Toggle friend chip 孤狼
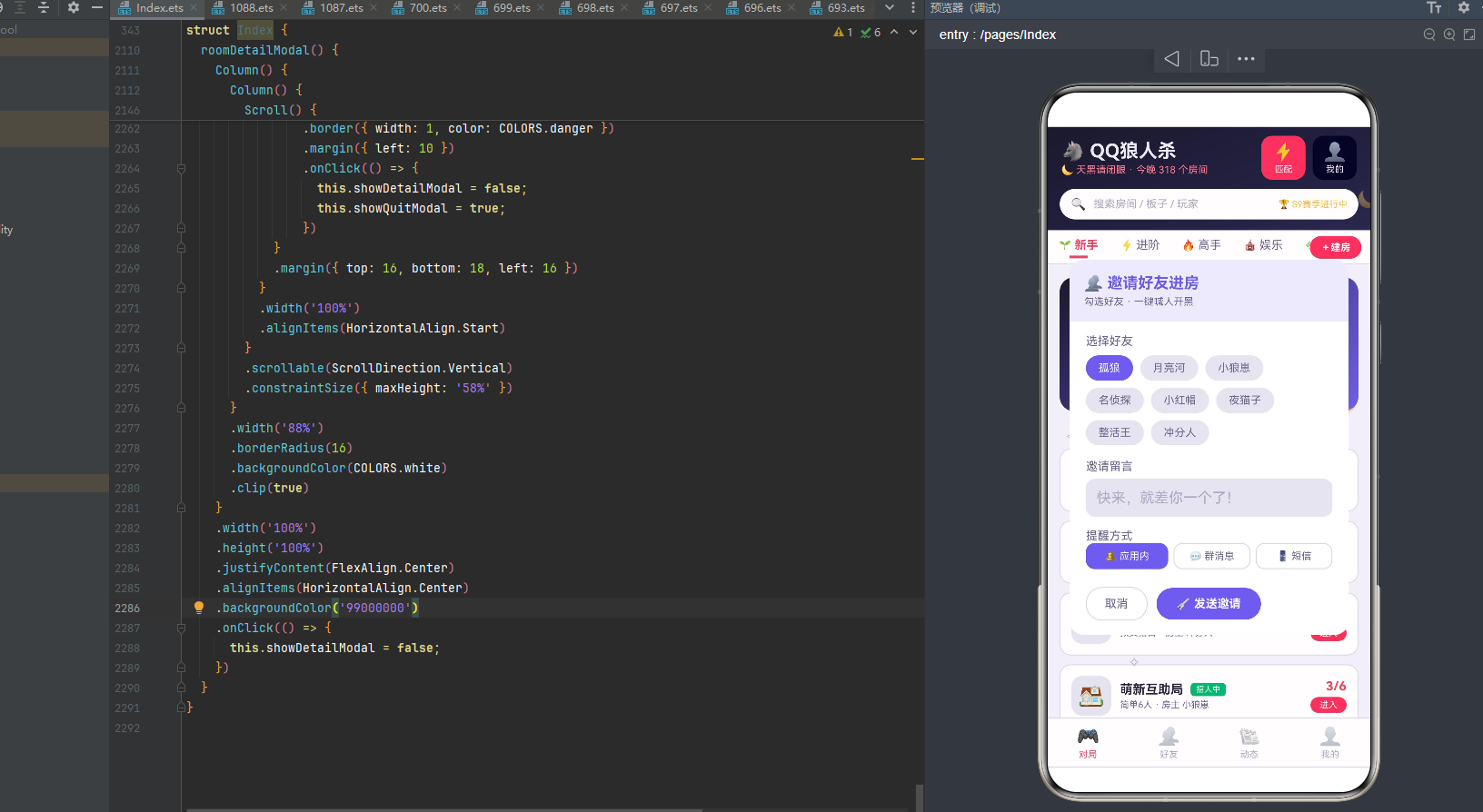Screen dimensions: 1483x812 (x=1110, y=368)
